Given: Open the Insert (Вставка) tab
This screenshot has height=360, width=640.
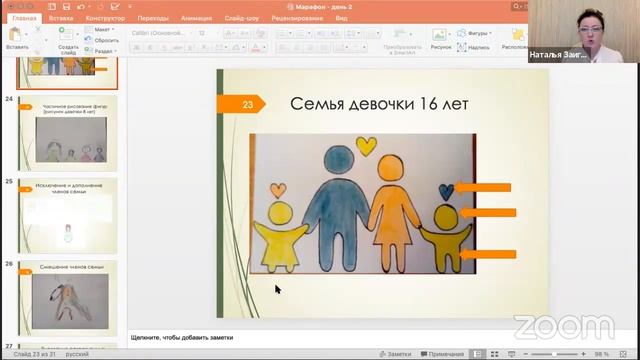Looking at the screenshot, I should (x=61, y=18).
